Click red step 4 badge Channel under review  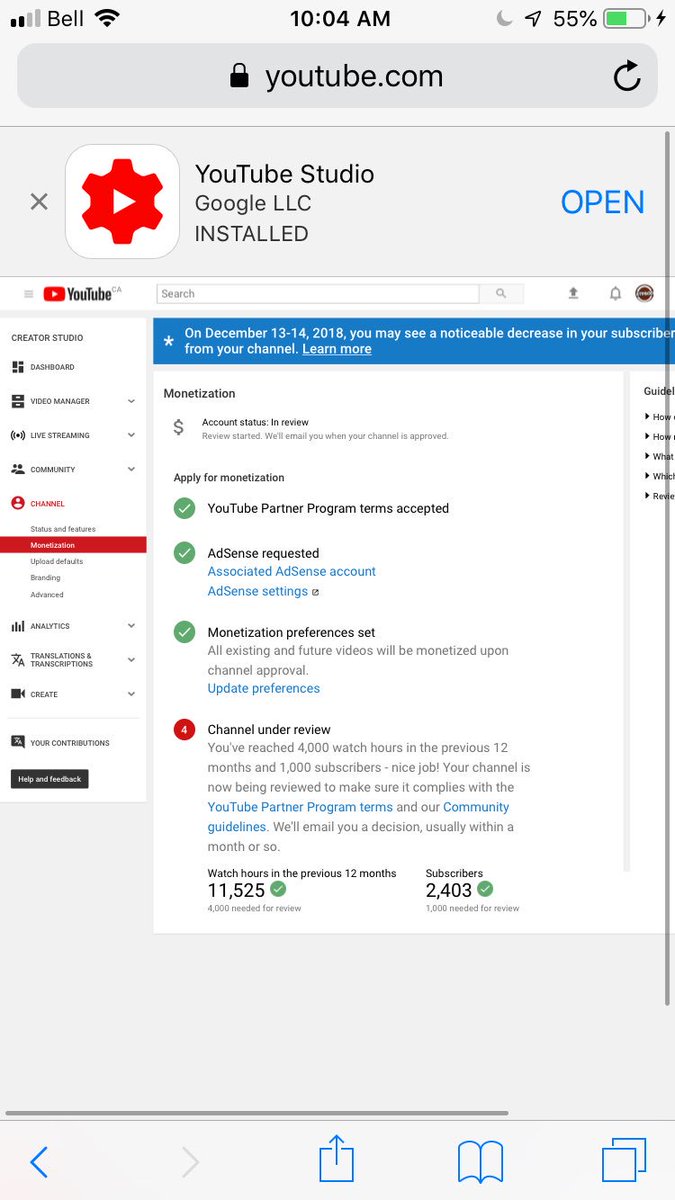184,730
